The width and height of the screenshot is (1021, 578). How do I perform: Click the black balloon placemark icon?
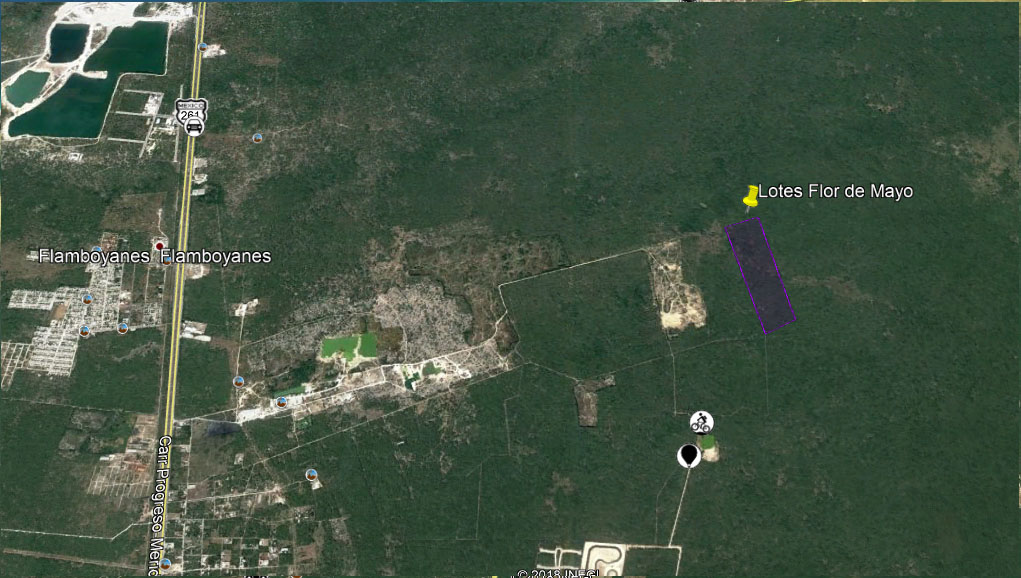[688, 455]
